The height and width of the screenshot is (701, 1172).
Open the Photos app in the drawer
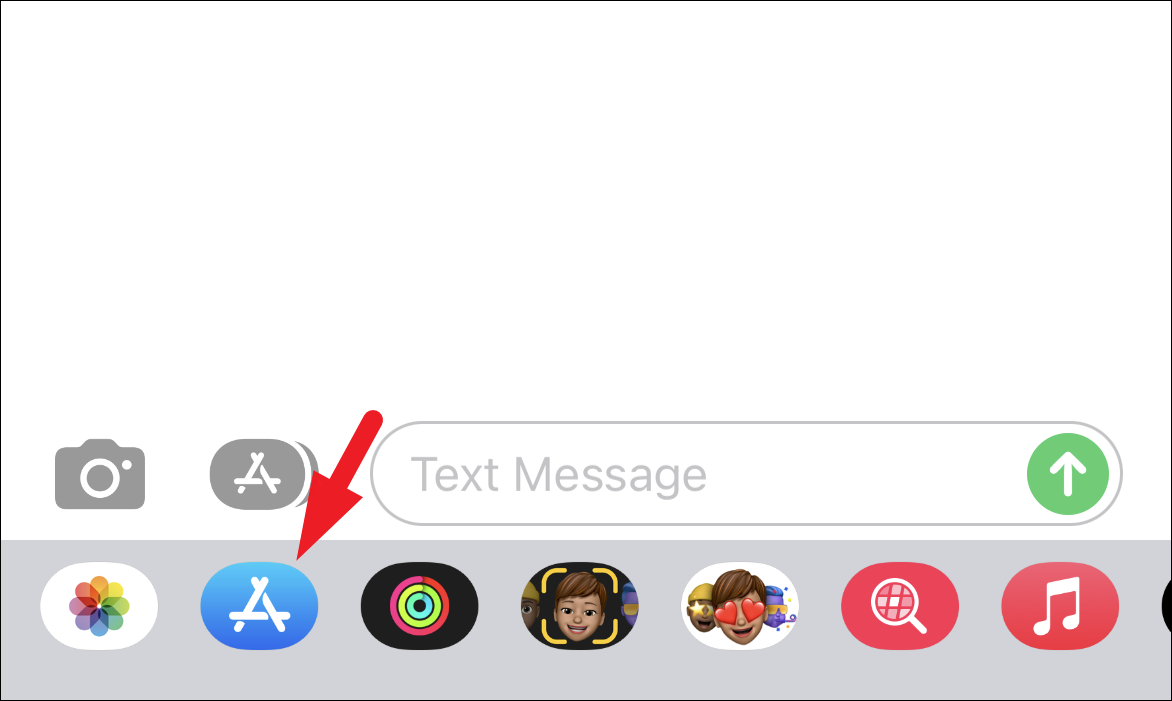pos(99,605)
